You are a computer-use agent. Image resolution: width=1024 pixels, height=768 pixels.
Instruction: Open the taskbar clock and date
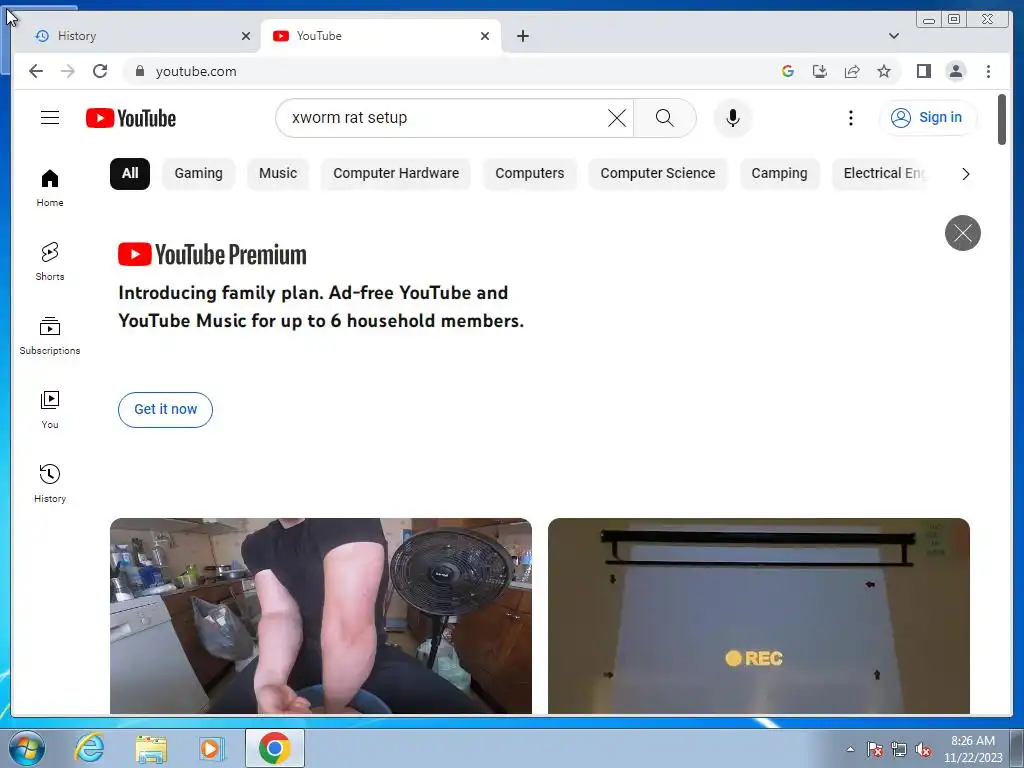973,749
